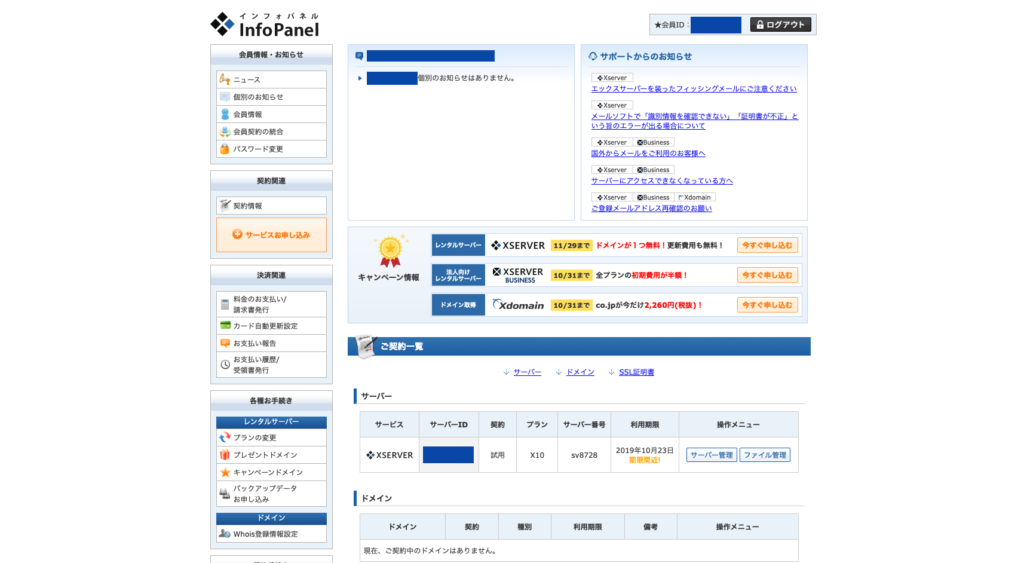Click 今すぐ申し込む for XSERVER rental server

tap(767, 246)
